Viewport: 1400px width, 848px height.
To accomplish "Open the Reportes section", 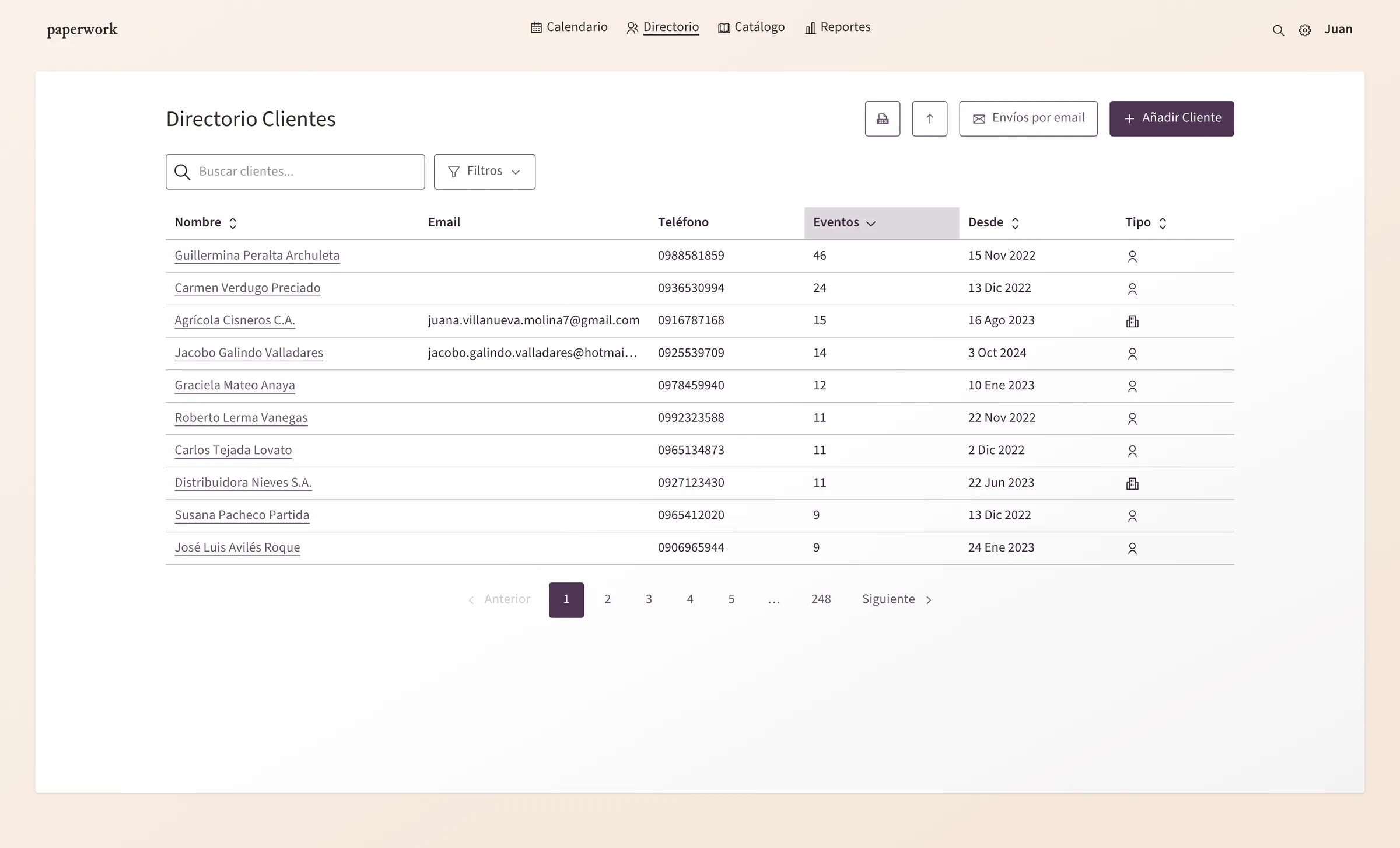I will [x=838, y=27].
